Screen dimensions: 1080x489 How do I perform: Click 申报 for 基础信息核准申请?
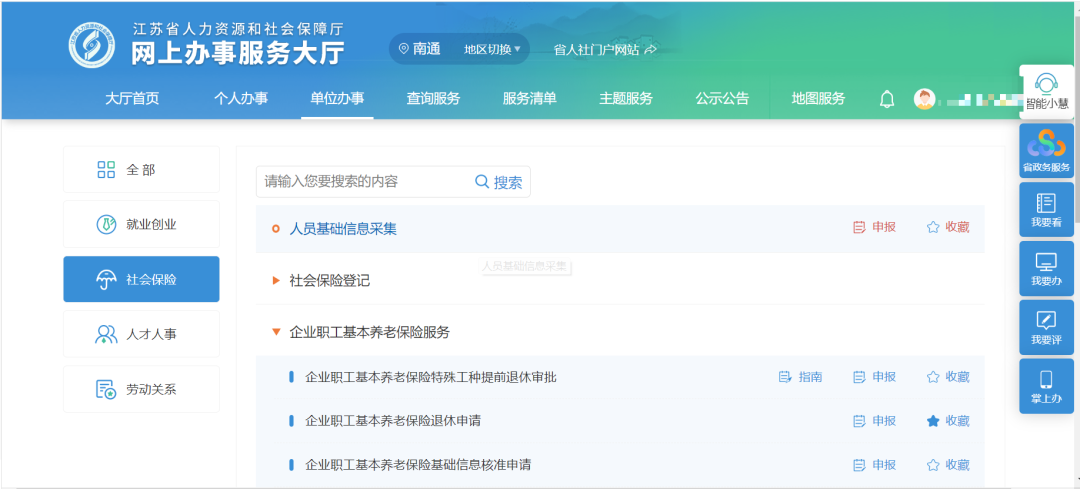(x=874, y=465)
